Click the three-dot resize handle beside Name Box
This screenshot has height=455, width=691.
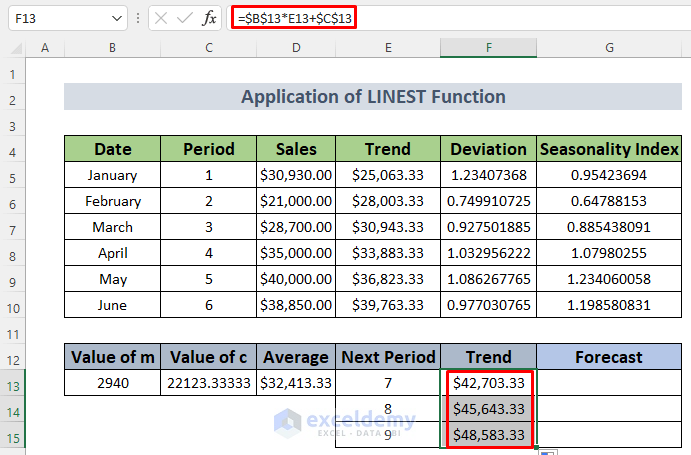(x=139, y=18)
